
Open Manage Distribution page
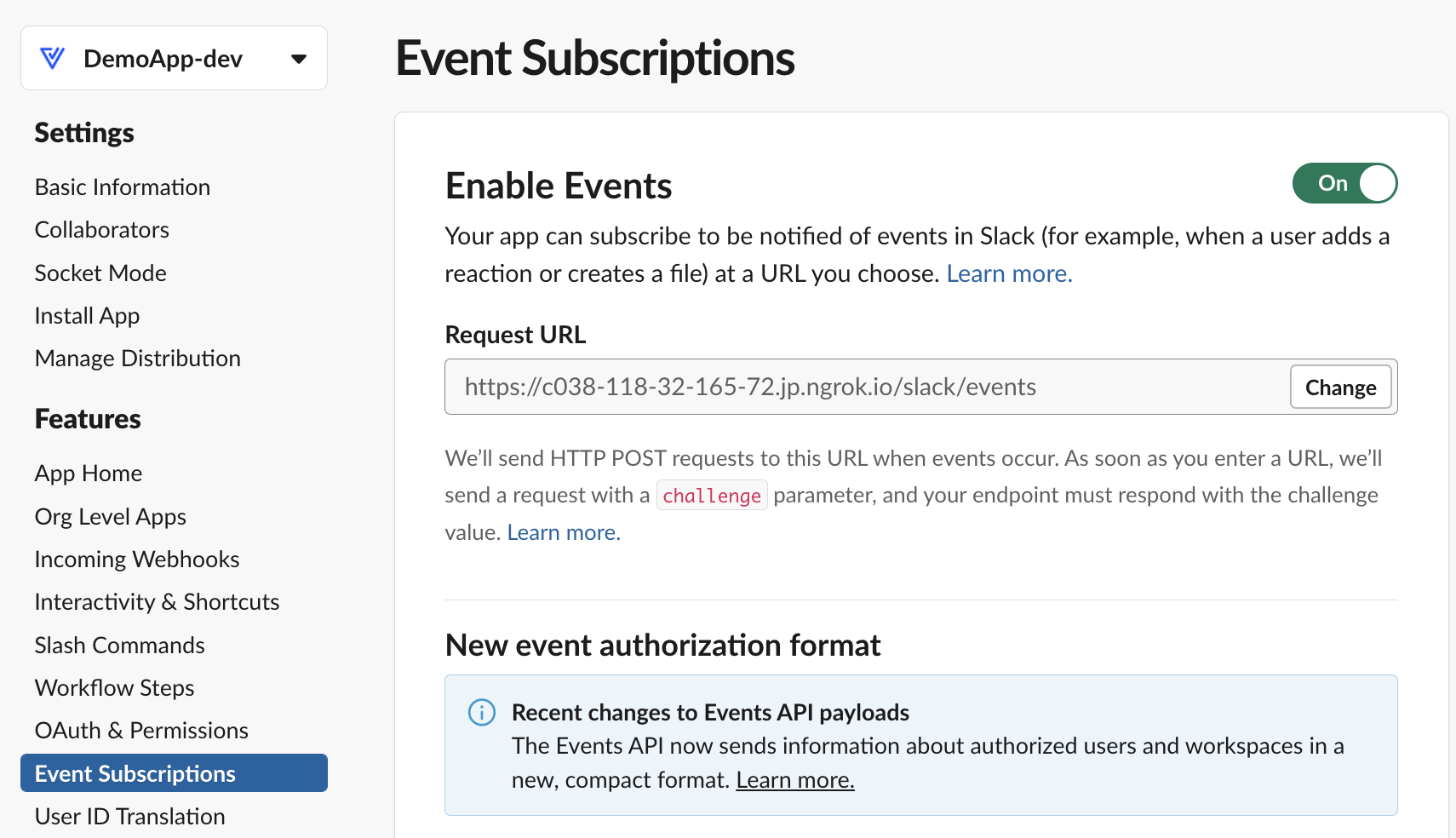138,359
